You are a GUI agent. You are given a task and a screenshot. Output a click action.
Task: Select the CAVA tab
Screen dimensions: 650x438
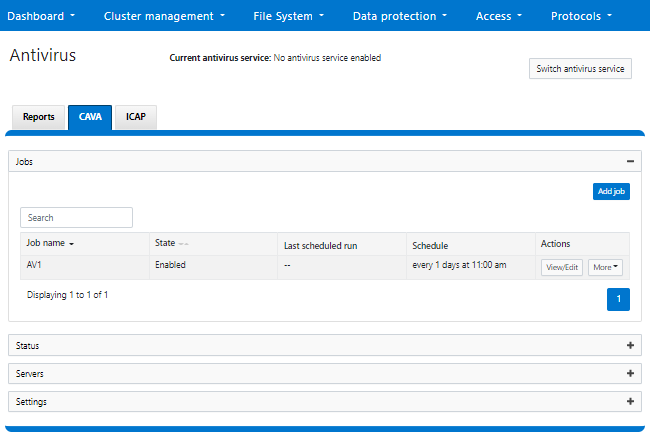click(x=90, y=117)
